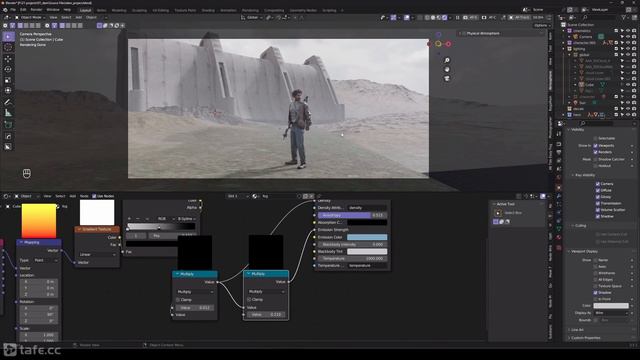Switch to the UV Editing workspace tab

[x=160, y=10]
